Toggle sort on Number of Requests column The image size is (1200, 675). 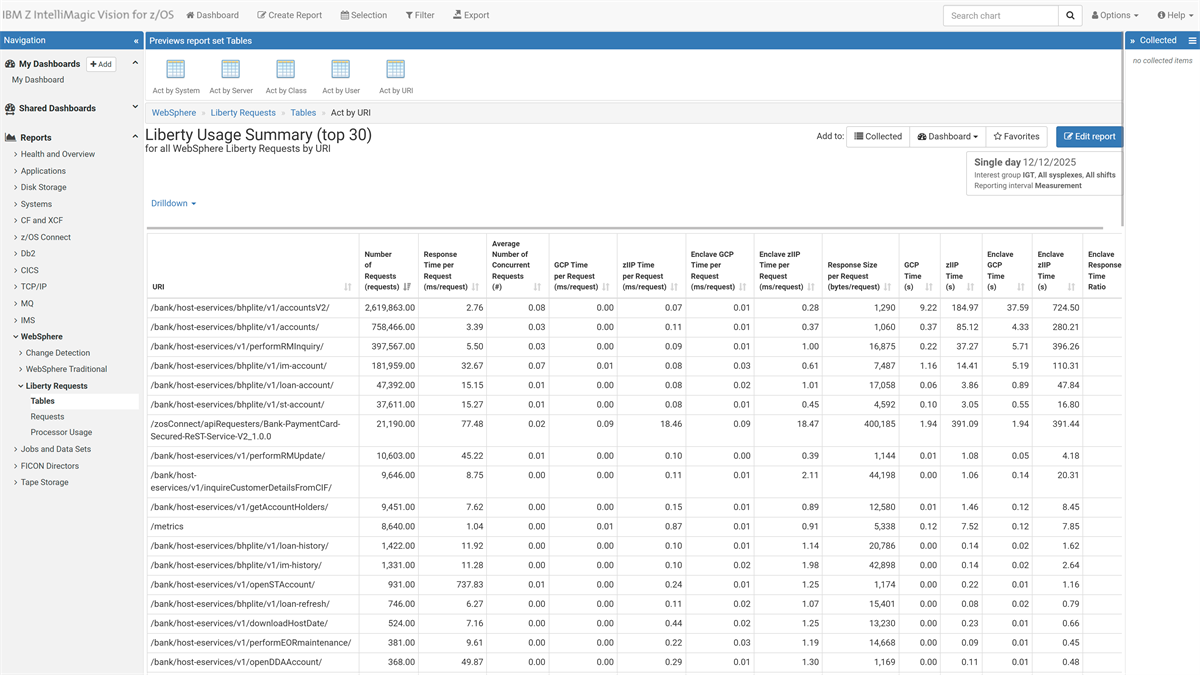tap(407, 287)
